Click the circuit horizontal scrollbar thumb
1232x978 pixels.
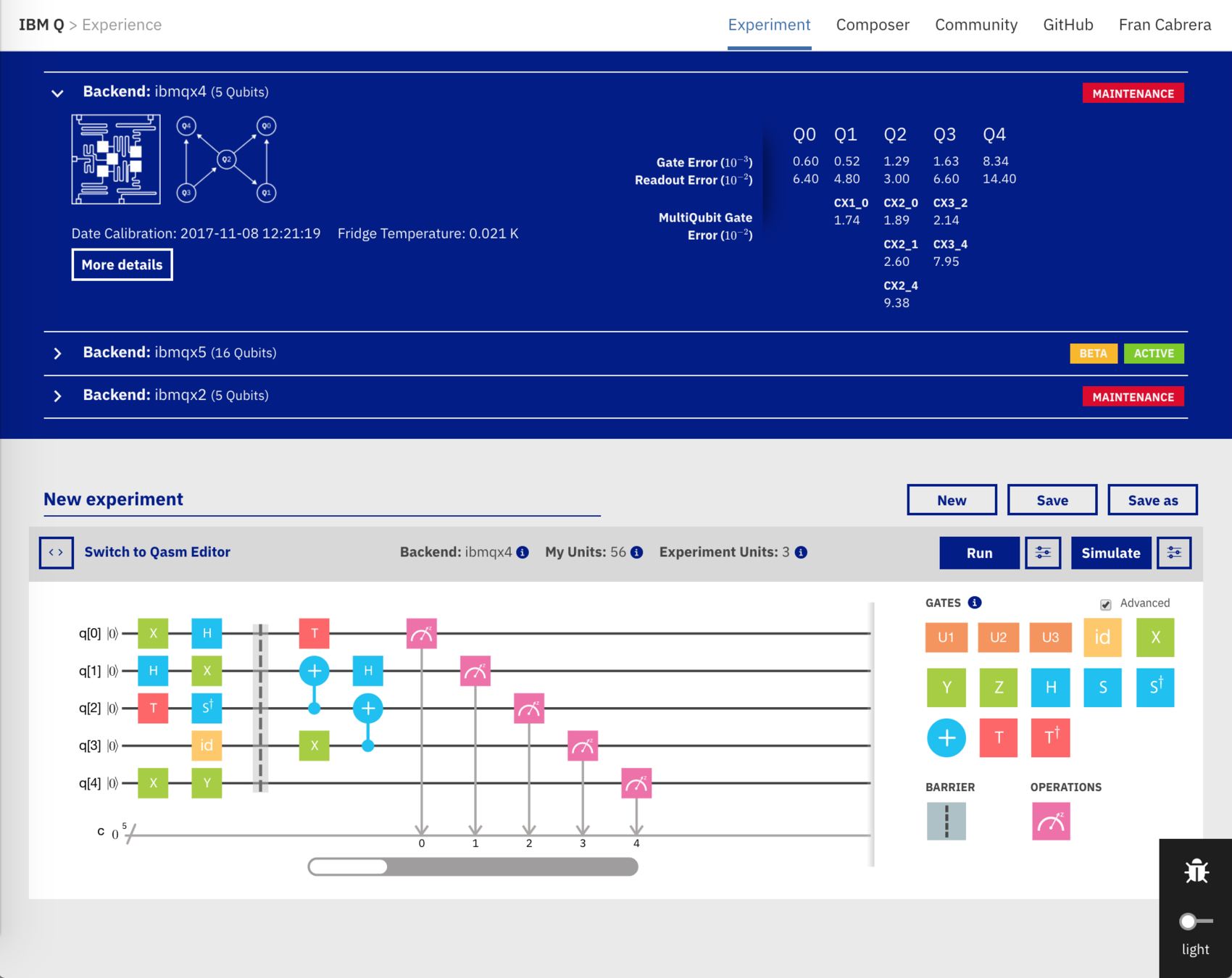(349, 866)
